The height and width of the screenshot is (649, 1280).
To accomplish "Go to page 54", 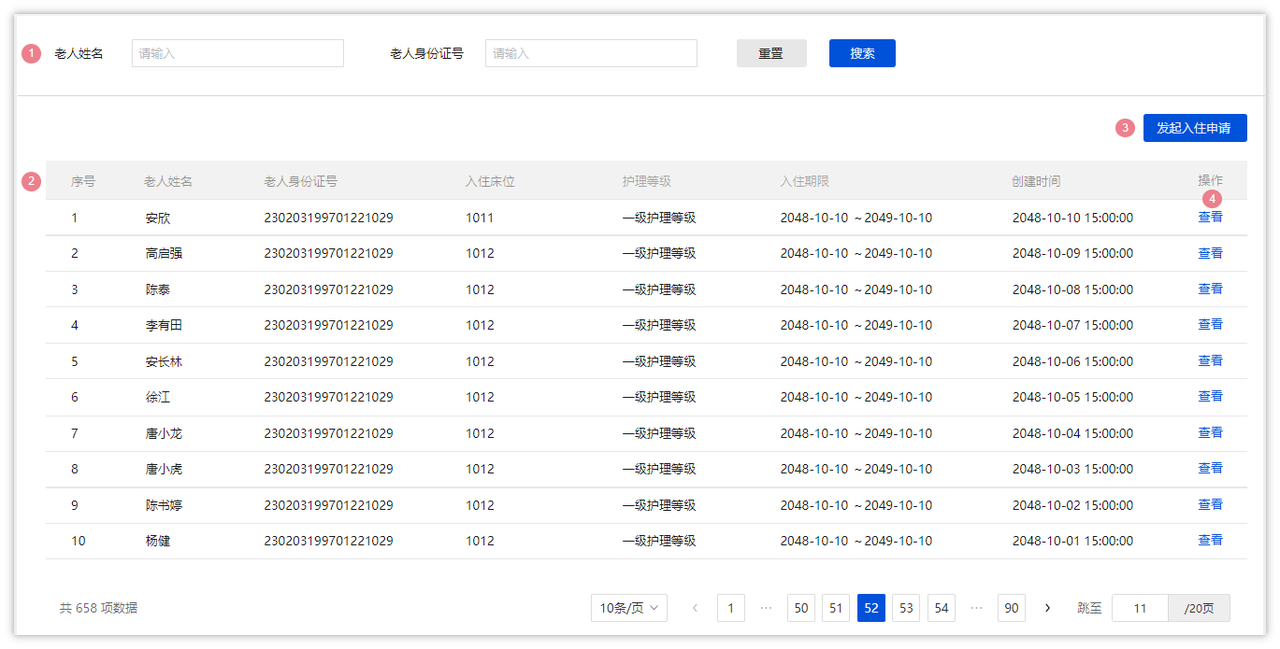I will pos(941,608).
